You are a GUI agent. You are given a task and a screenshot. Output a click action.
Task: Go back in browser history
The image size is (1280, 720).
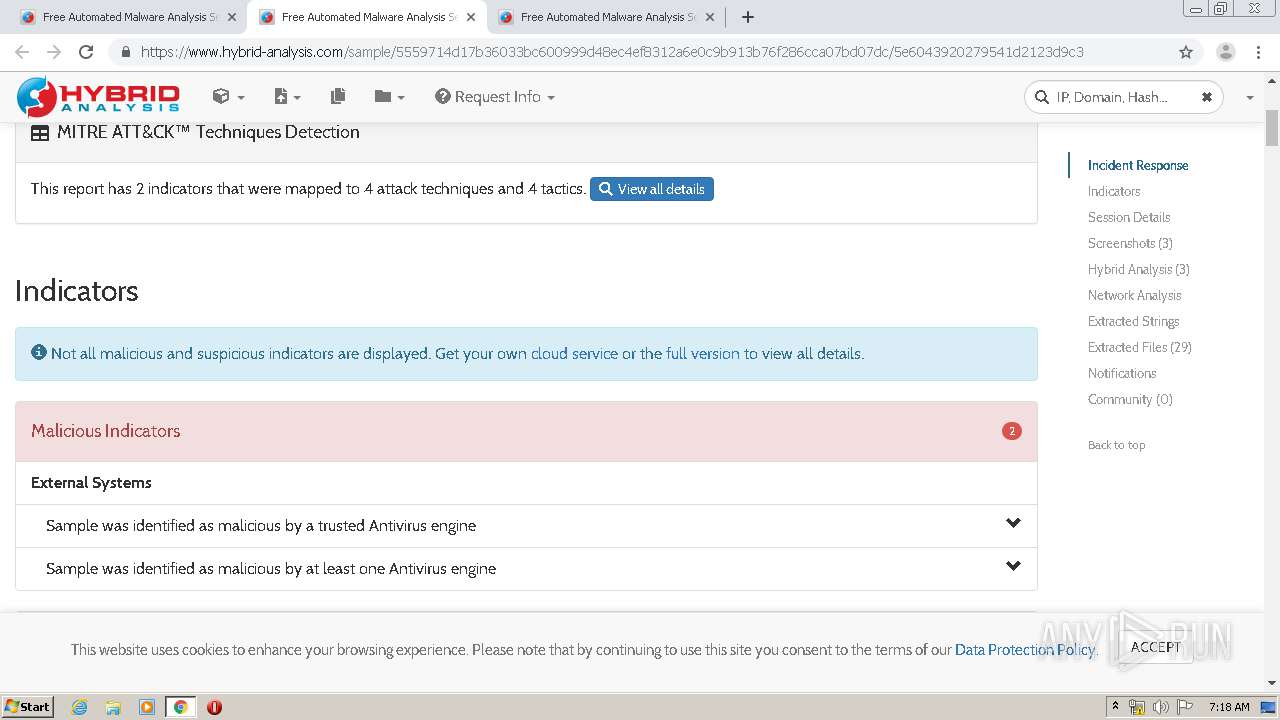(22, 52)
